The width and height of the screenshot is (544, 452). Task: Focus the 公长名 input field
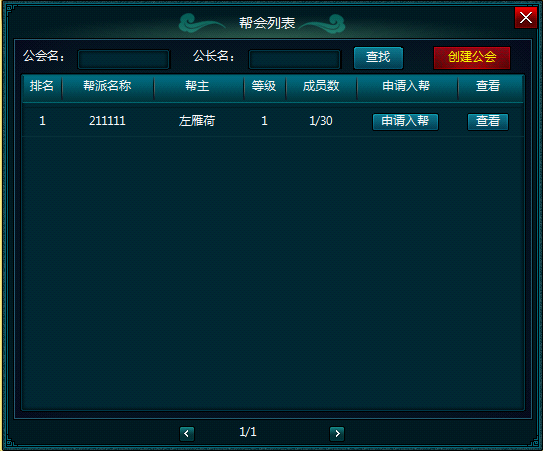(295, 59)
